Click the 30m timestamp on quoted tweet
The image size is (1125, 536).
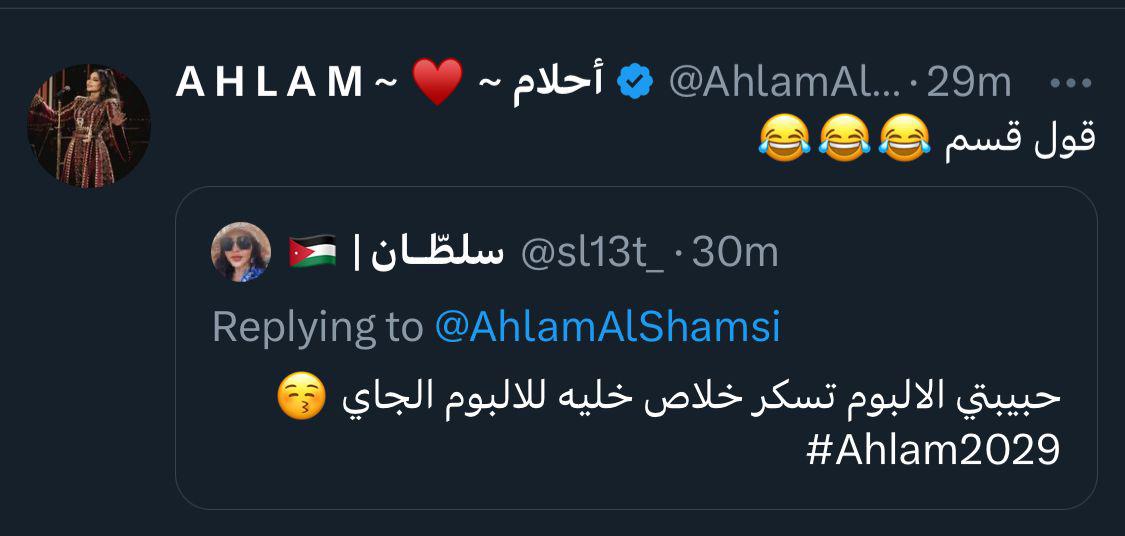[735, 253]
